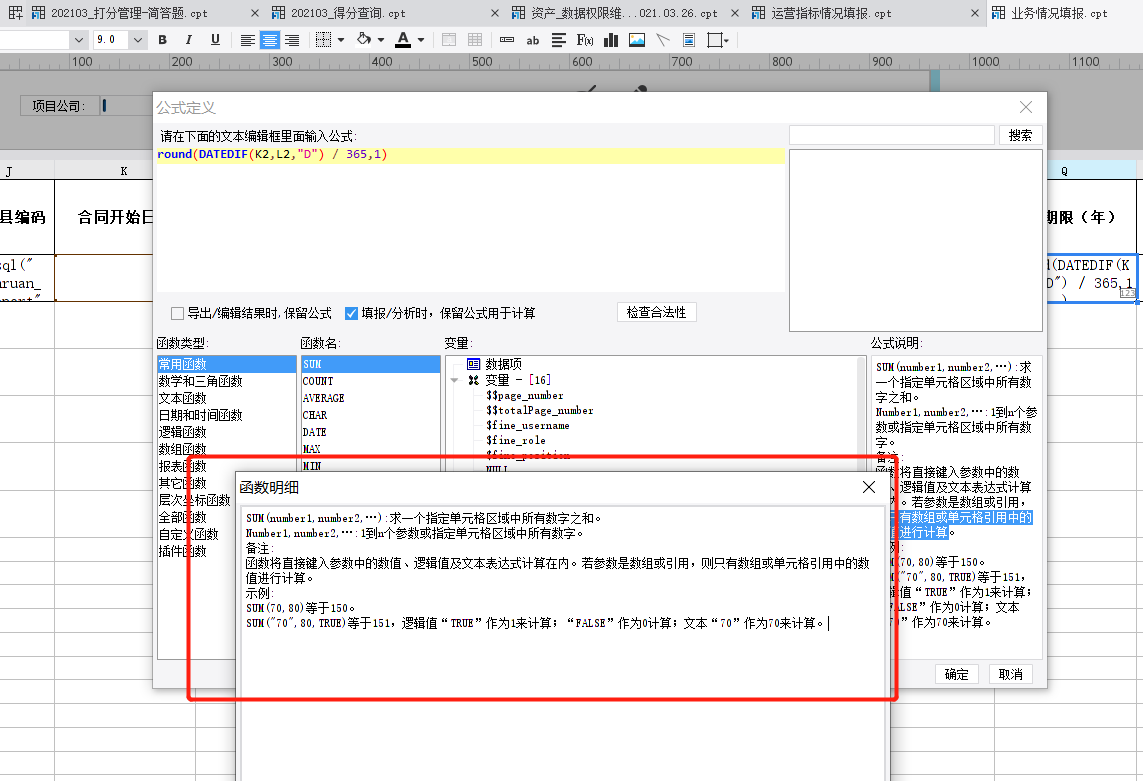Click the function search input field
The height and width of the screenshot is (781, 1143).
pos(892,135)
